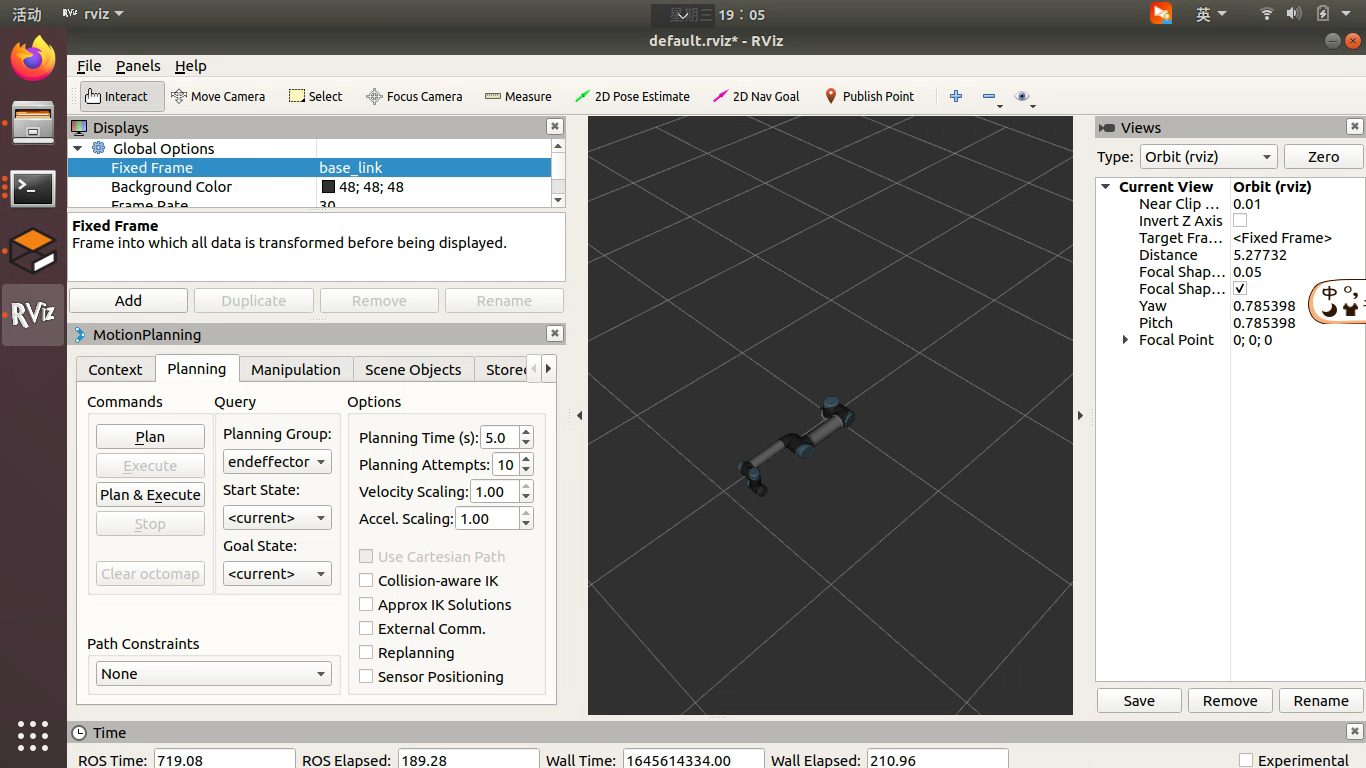The height and width of the screenshot is (768, 1366).
Task: Switch to the Scene Objects tab
Action: pyautogui.click(x=413, y=369)
